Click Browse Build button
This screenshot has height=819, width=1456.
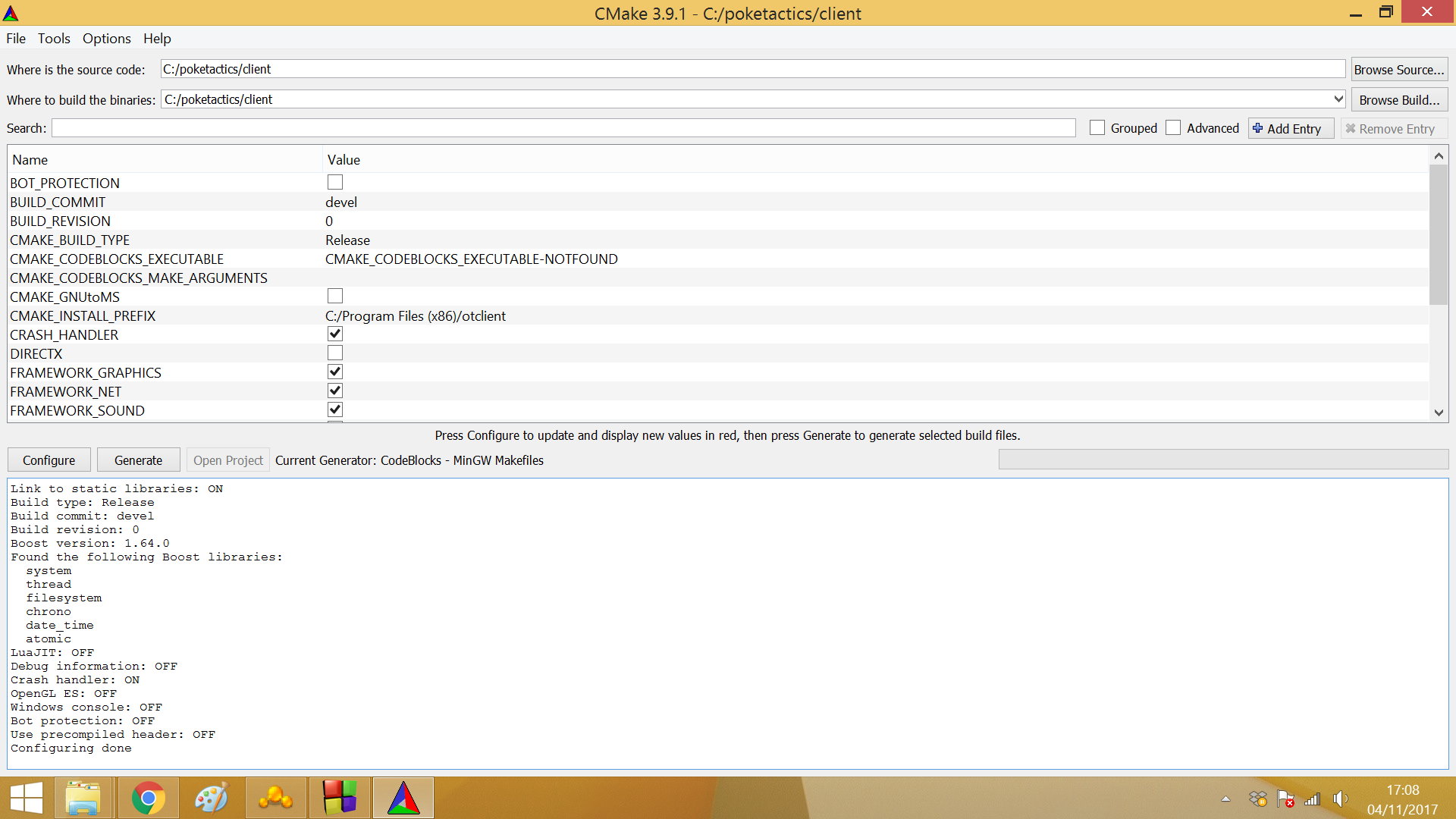[1399, 100]
